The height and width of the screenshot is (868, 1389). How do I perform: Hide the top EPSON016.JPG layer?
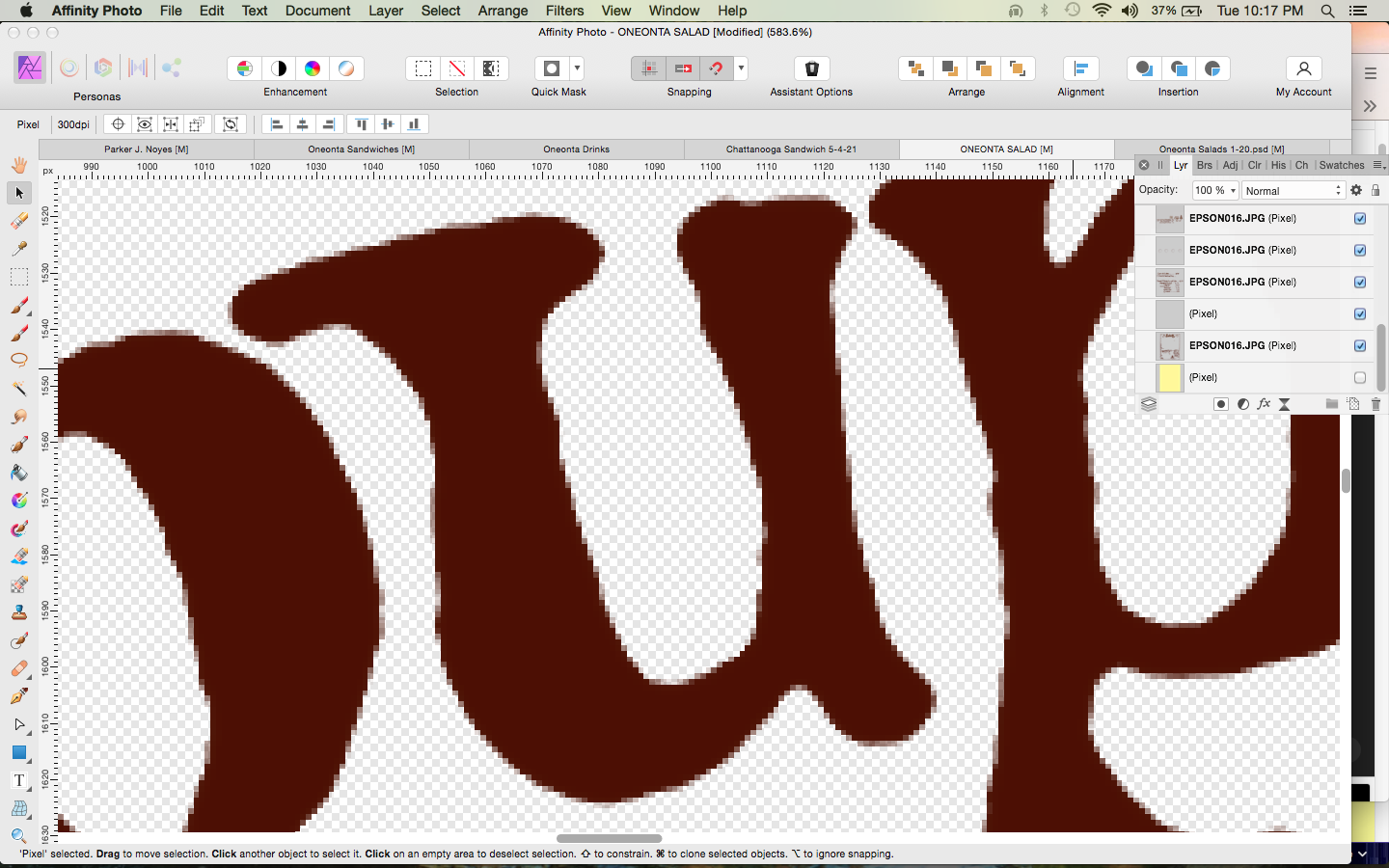click(x=1360, y=219)
